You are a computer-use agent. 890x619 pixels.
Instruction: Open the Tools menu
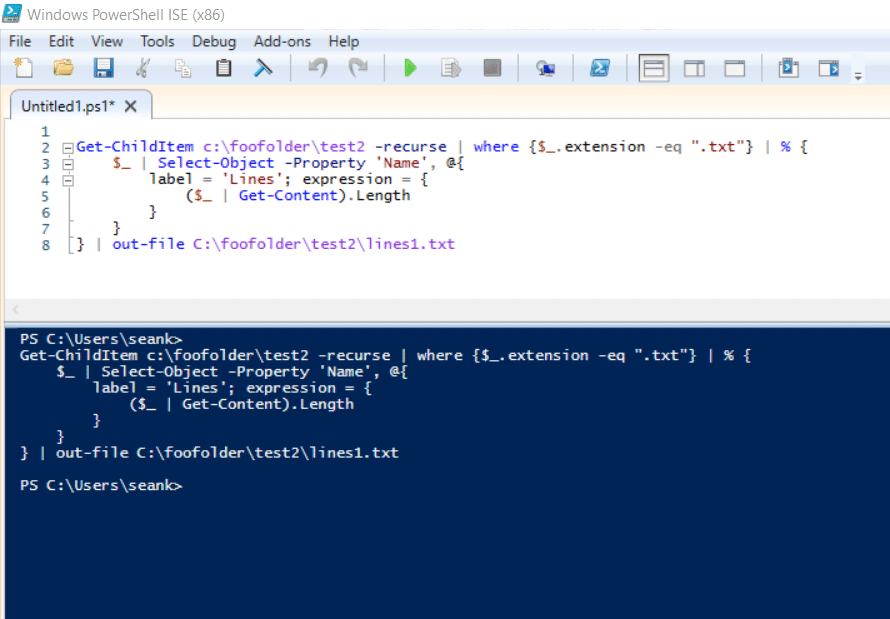[x=157, y=41]
